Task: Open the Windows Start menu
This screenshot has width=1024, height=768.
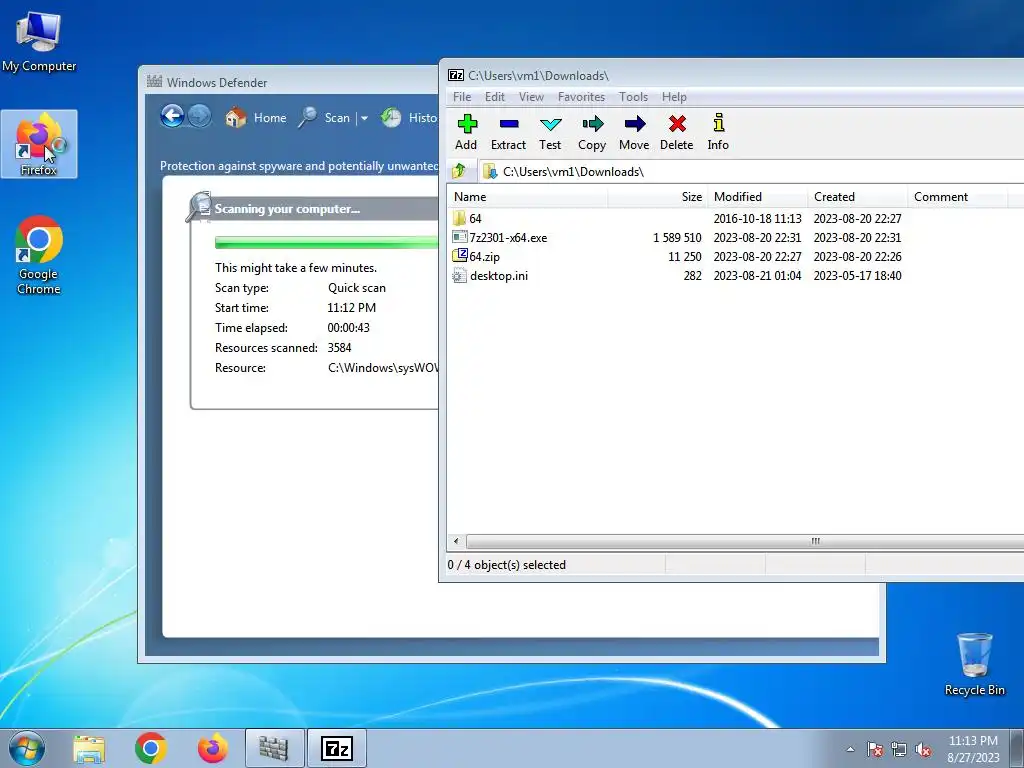Action: click(27, 748)
